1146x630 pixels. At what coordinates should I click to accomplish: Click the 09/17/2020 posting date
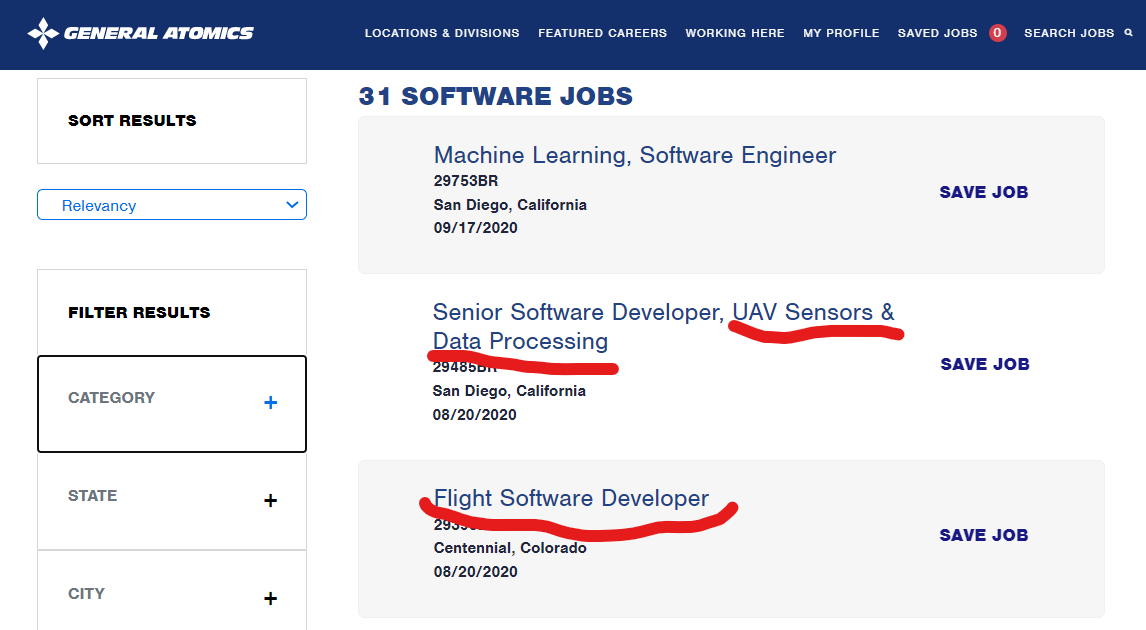(475, 227)
